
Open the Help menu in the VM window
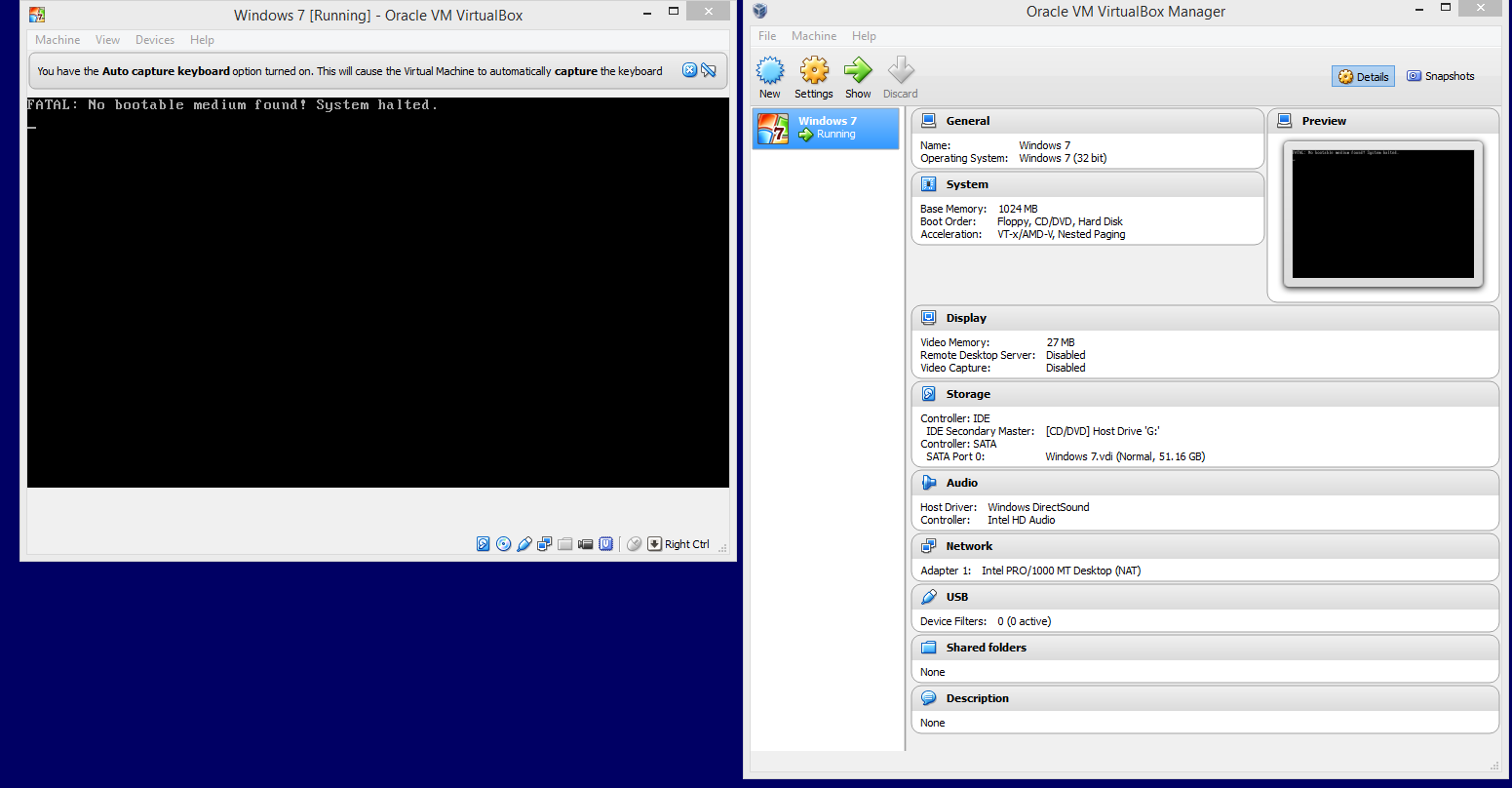coord(202,40)
